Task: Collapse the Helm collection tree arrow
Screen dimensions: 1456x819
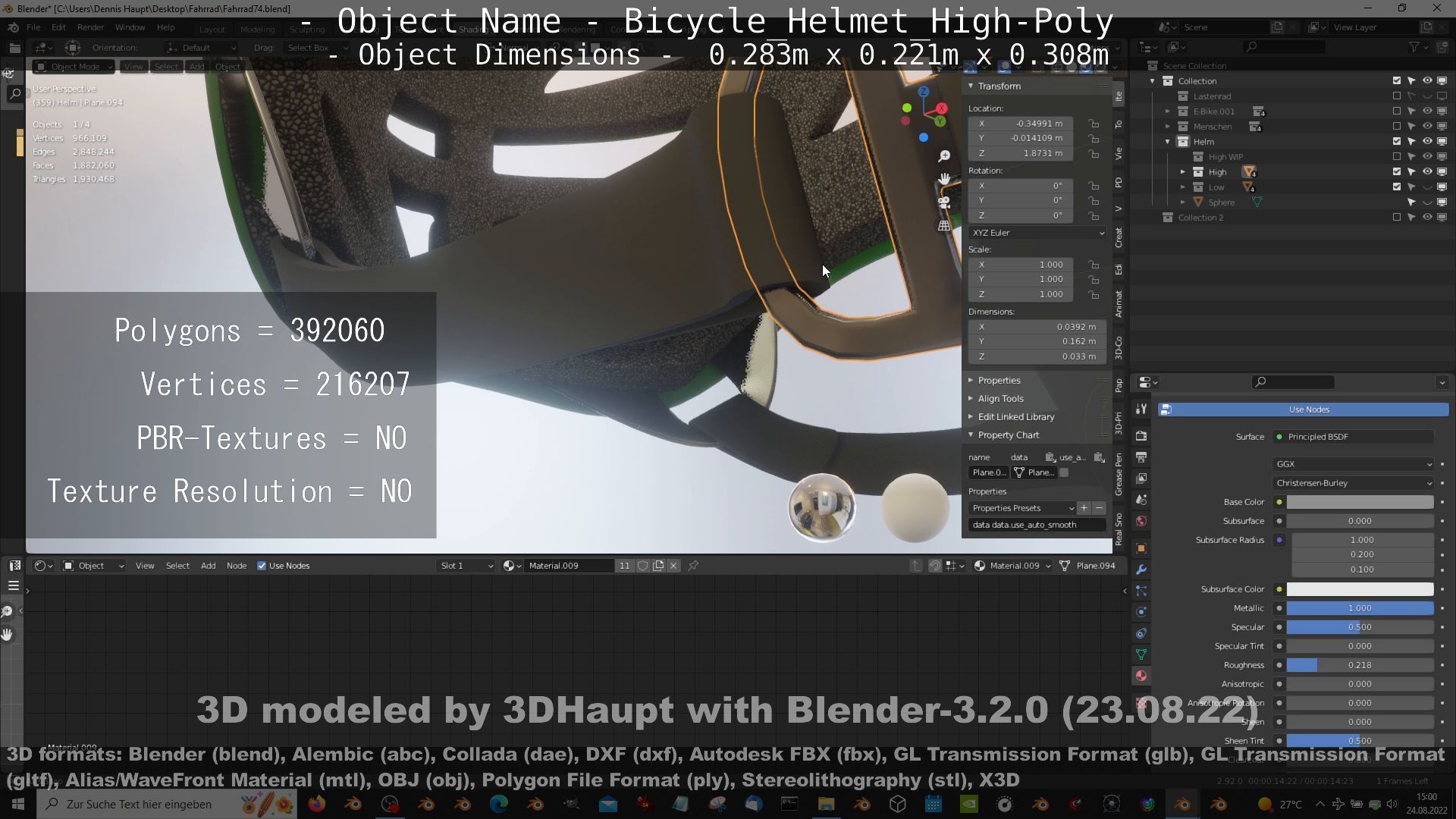Action: tap(1168, 142)
